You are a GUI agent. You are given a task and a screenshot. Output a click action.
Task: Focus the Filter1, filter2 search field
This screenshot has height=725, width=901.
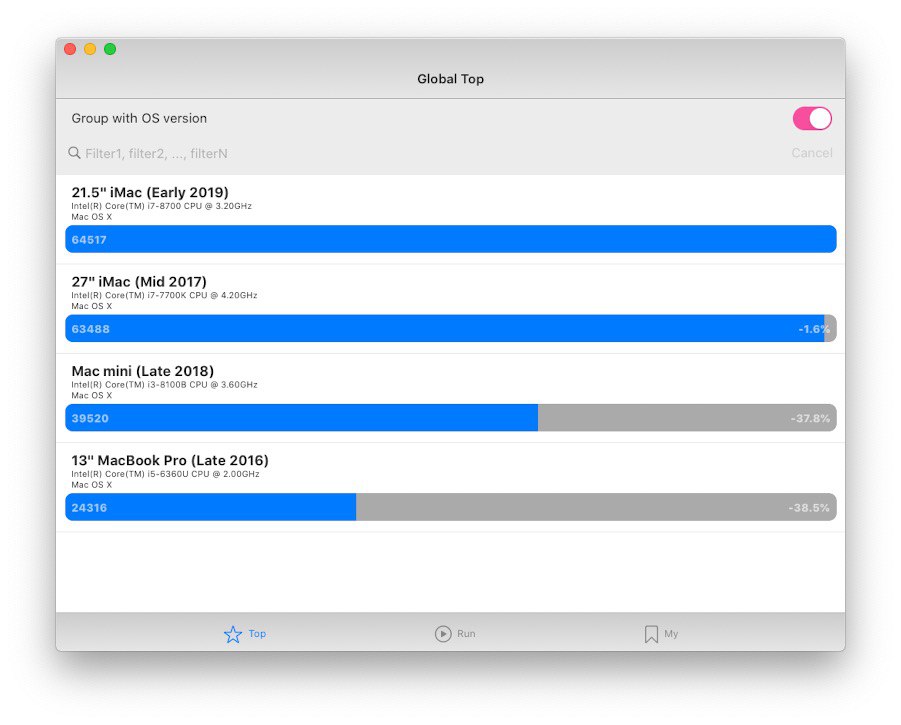click(x=425, y=153)
